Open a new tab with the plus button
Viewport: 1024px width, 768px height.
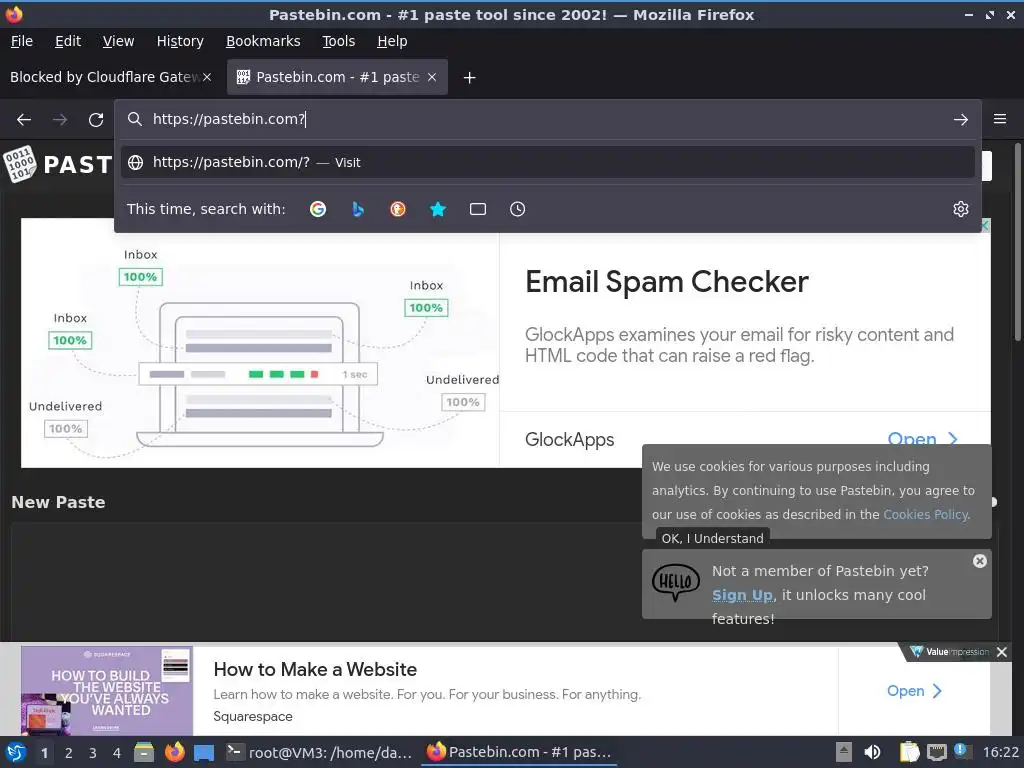(470, 78)
